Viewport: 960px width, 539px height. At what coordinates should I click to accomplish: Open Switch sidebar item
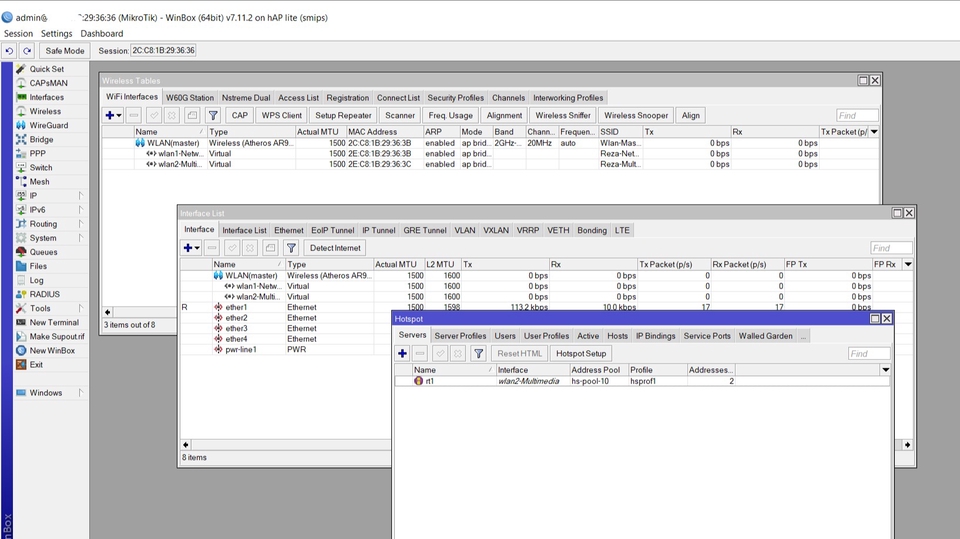point(41,168)
